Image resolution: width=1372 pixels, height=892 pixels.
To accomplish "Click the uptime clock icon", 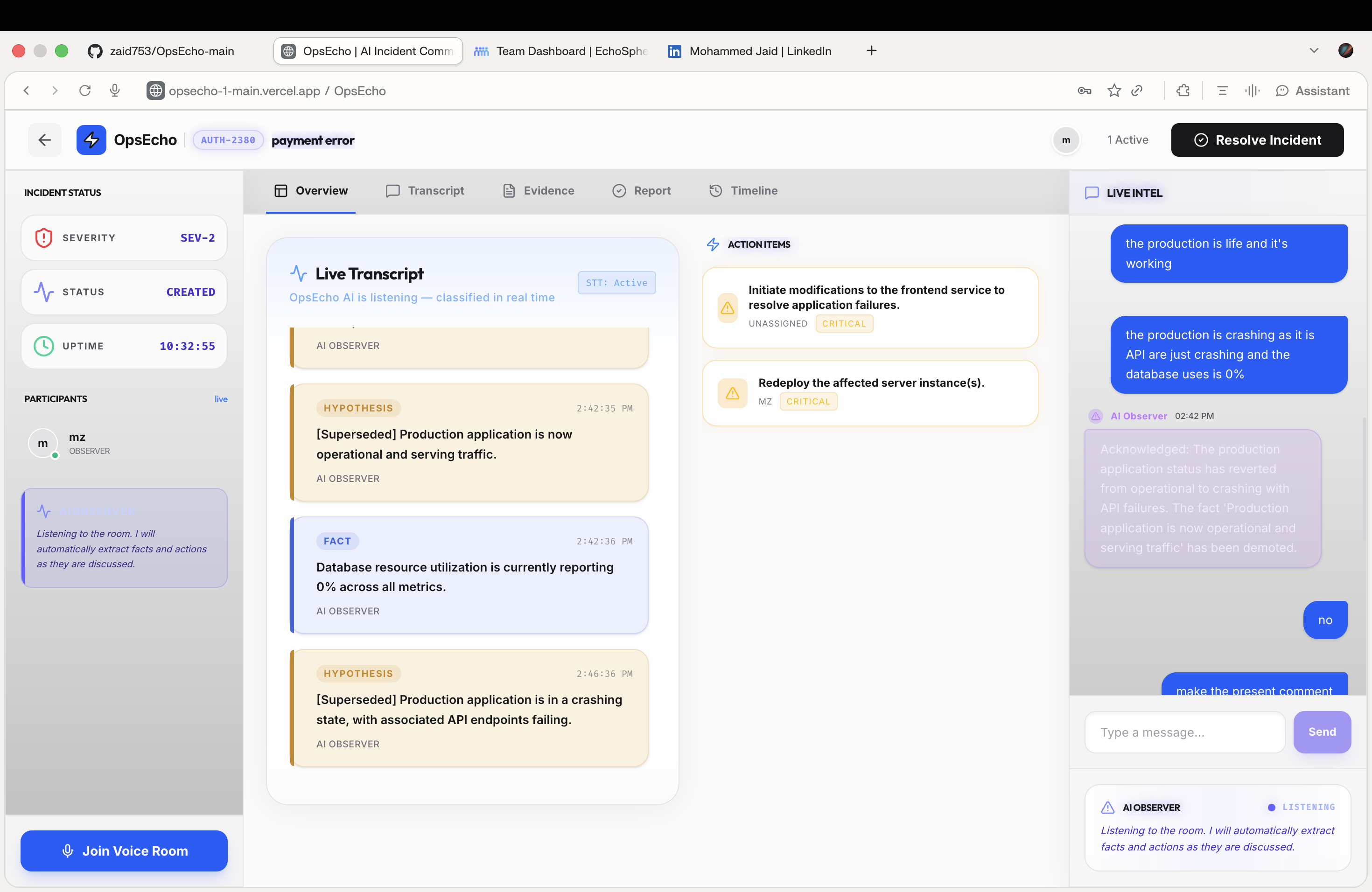I will pos(44,346).
